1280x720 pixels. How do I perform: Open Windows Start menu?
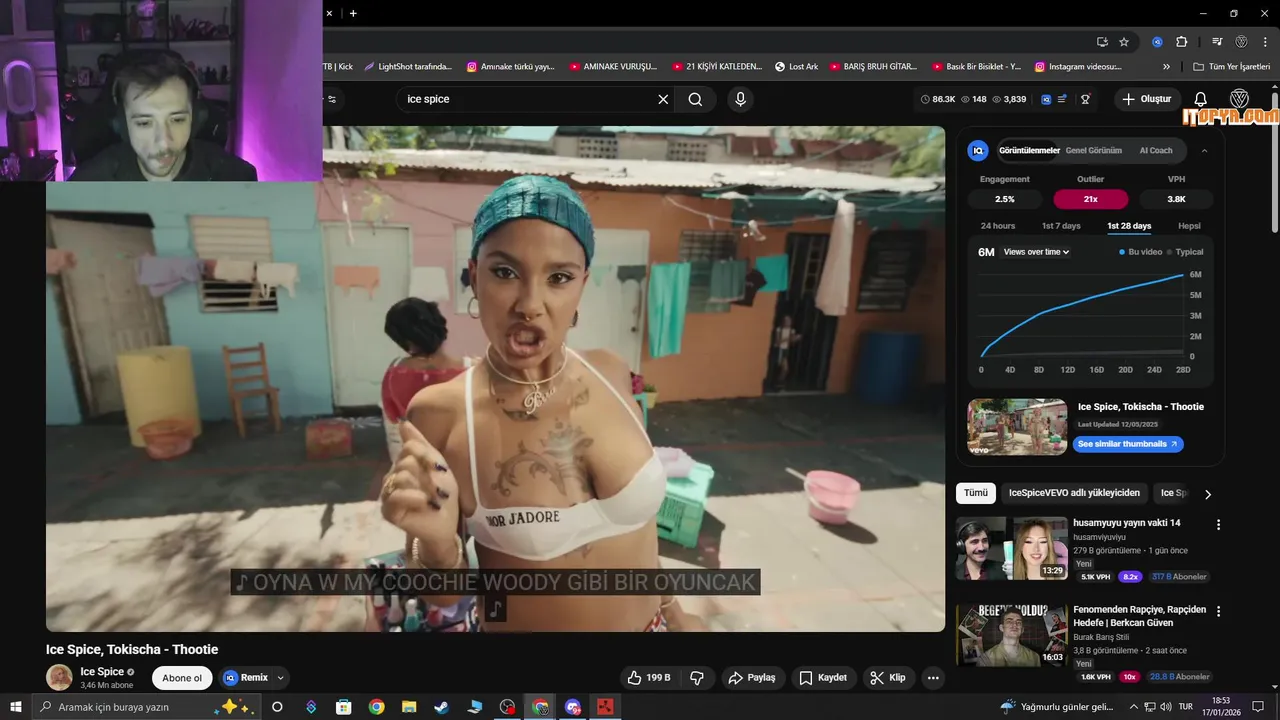(x=16, y=707)
